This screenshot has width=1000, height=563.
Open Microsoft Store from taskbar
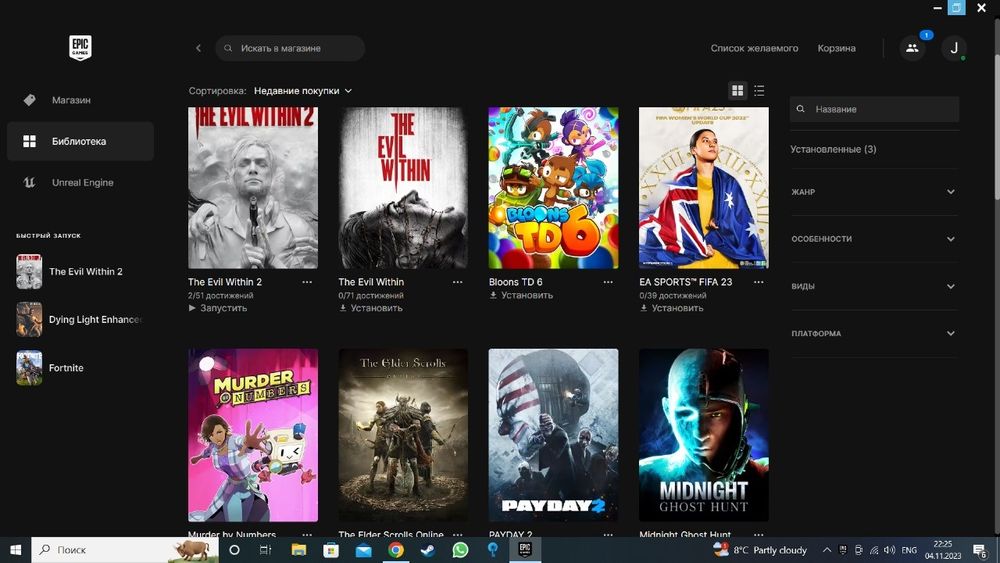click(x=331, y=550)
